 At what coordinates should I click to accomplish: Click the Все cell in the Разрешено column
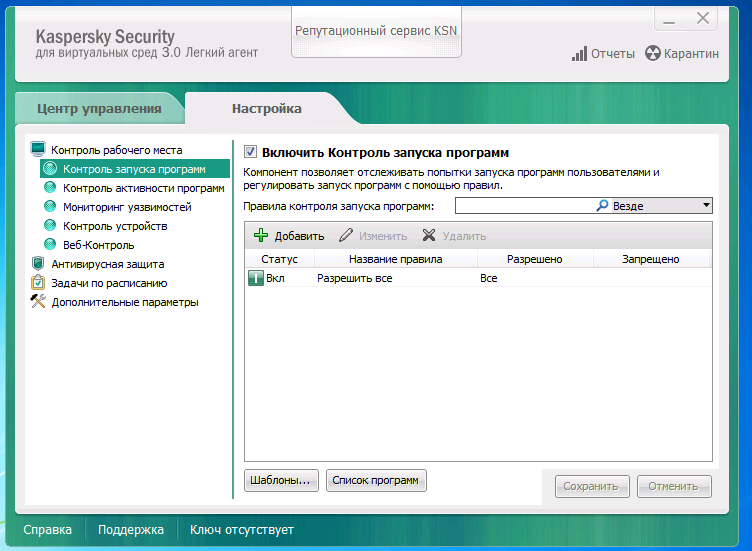[x=488, y=278]
